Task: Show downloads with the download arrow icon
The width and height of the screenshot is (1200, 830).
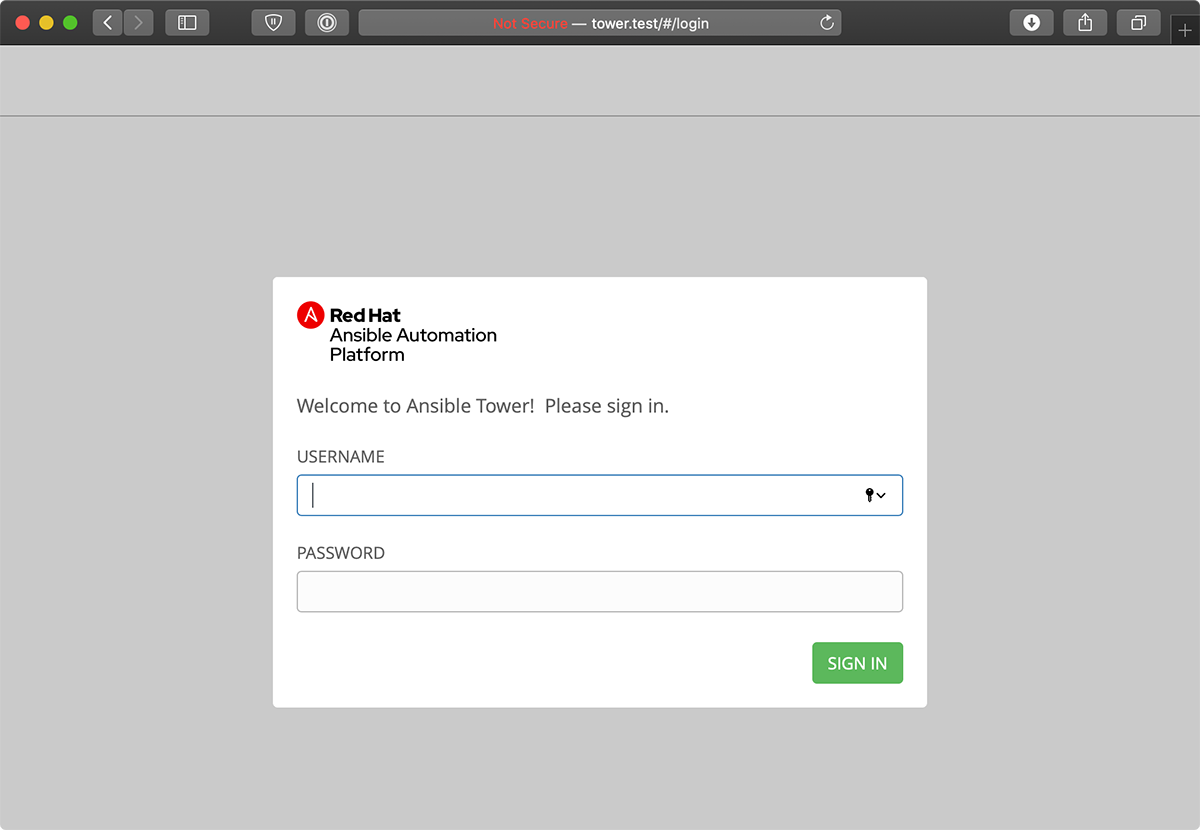Action: pos(1031,22)
